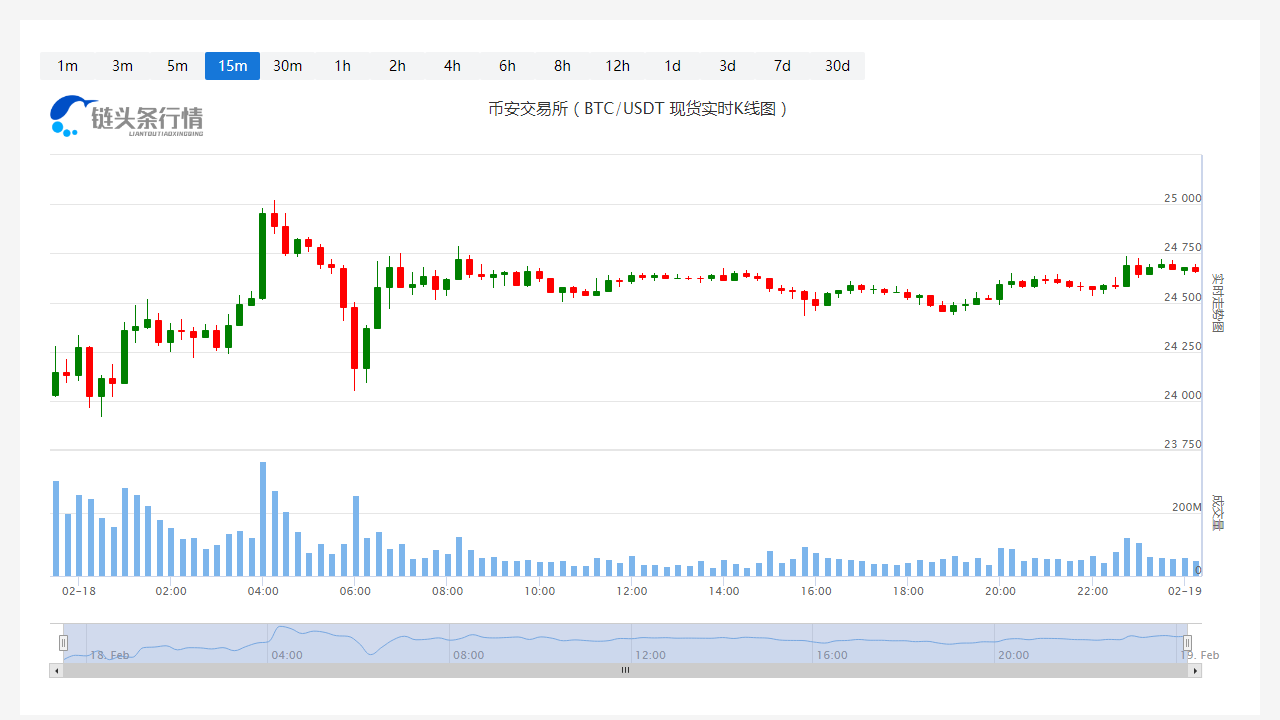Screen dimensions: 1280x720
Task: Switch to the 1m timeframe
Action: tap(67, 65)
